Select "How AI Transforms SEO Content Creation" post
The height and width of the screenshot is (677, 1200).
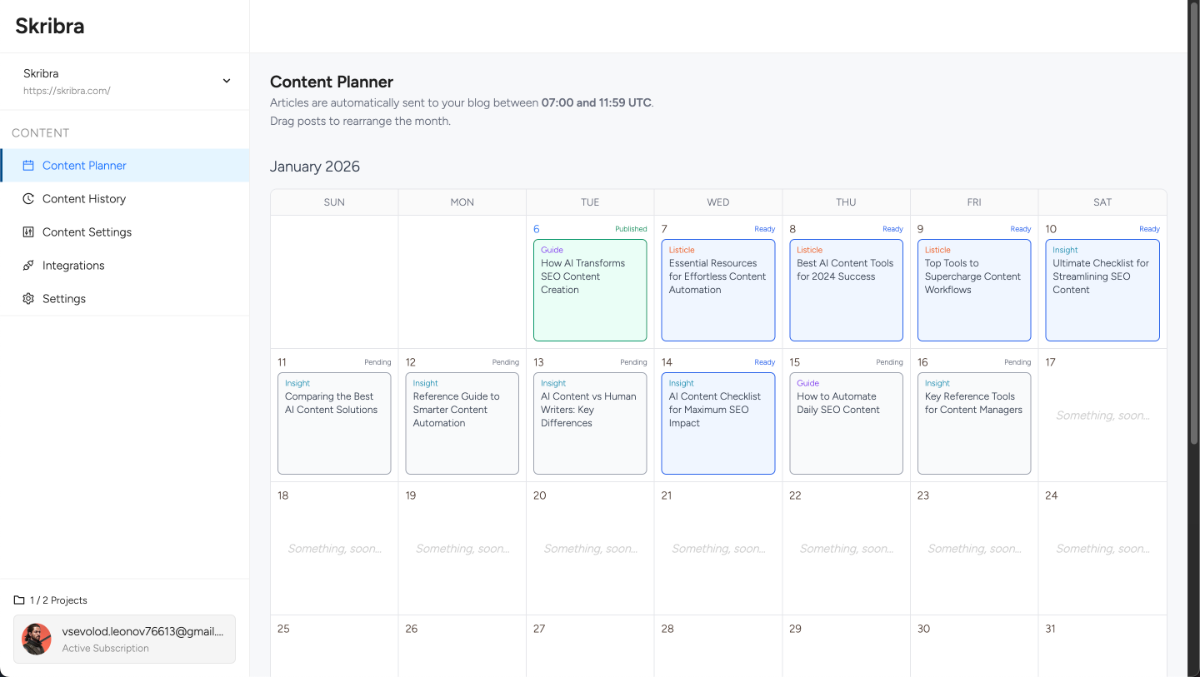pos(590,290)
